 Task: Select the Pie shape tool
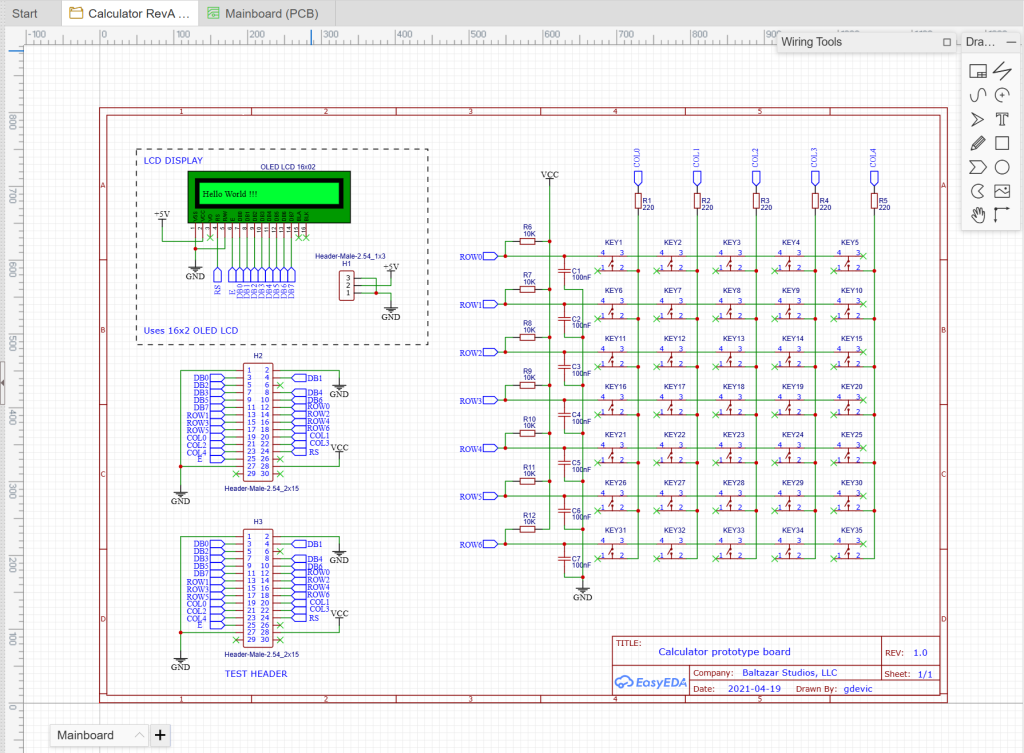coord(977,191)
